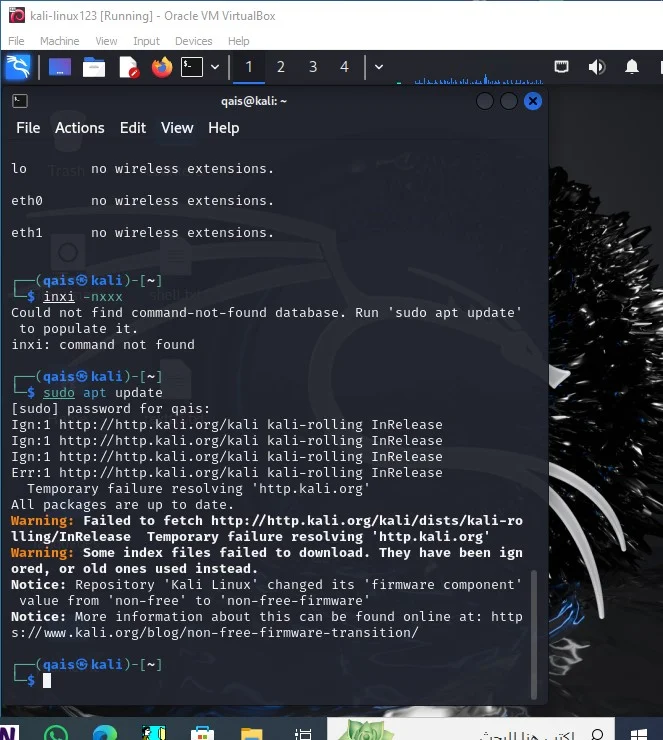
Task: Open the Windows Start menu
Action: tap(638, 732)
